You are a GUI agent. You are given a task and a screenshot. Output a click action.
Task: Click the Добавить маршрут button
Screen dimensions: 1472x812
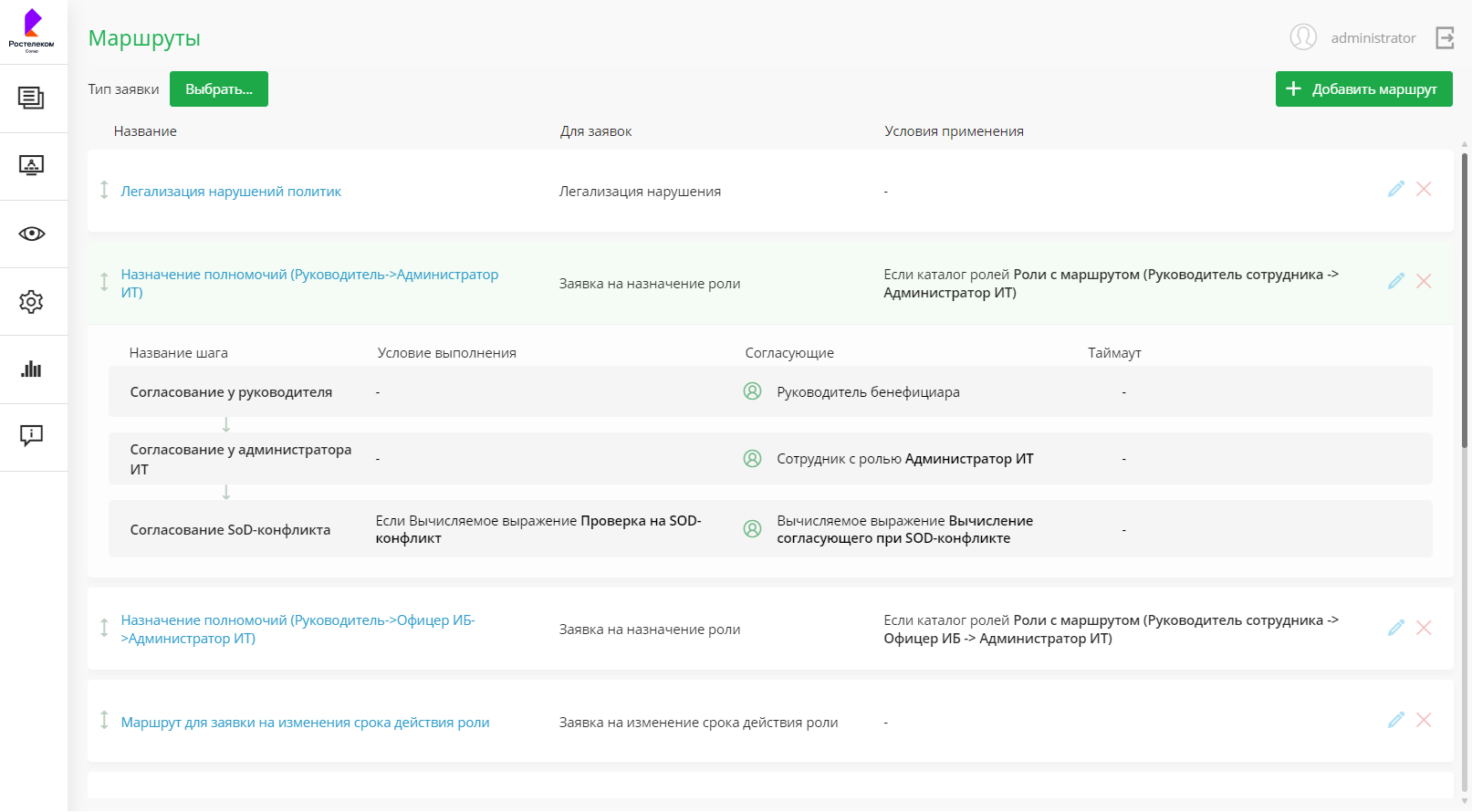coord(1363,89)
